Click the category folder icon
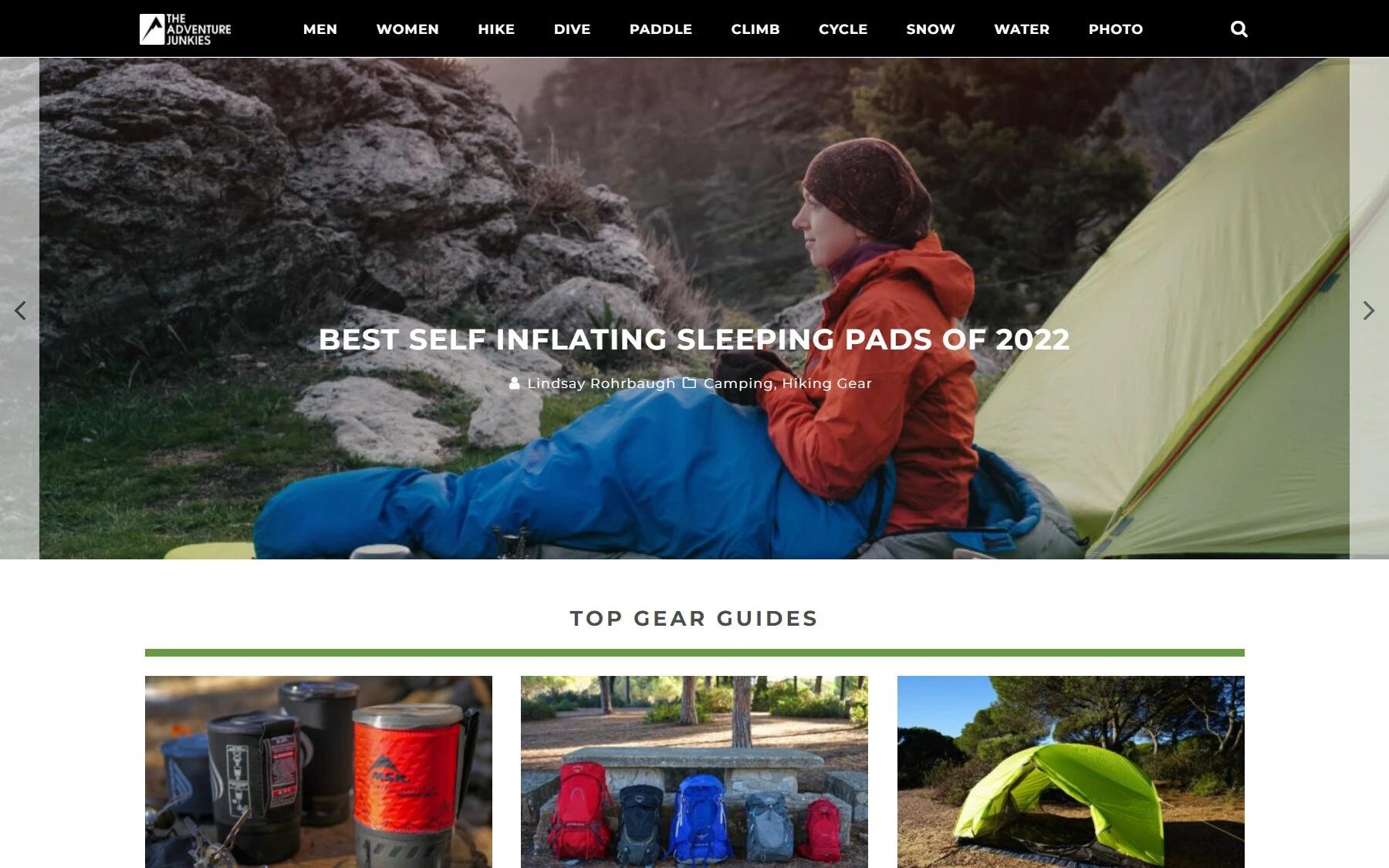Screen dimensions: 1389x868 (x=690, y=383)
